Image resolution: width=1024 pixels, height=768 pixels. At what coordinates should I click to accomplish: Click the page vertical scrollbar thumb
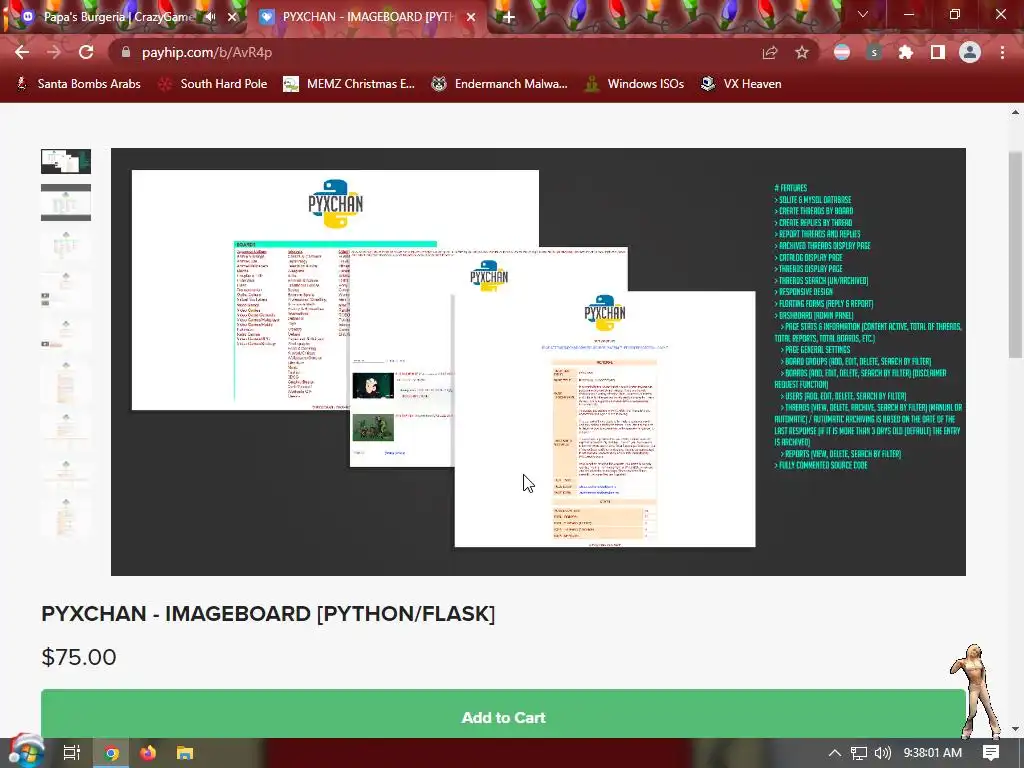point(1015,255)
